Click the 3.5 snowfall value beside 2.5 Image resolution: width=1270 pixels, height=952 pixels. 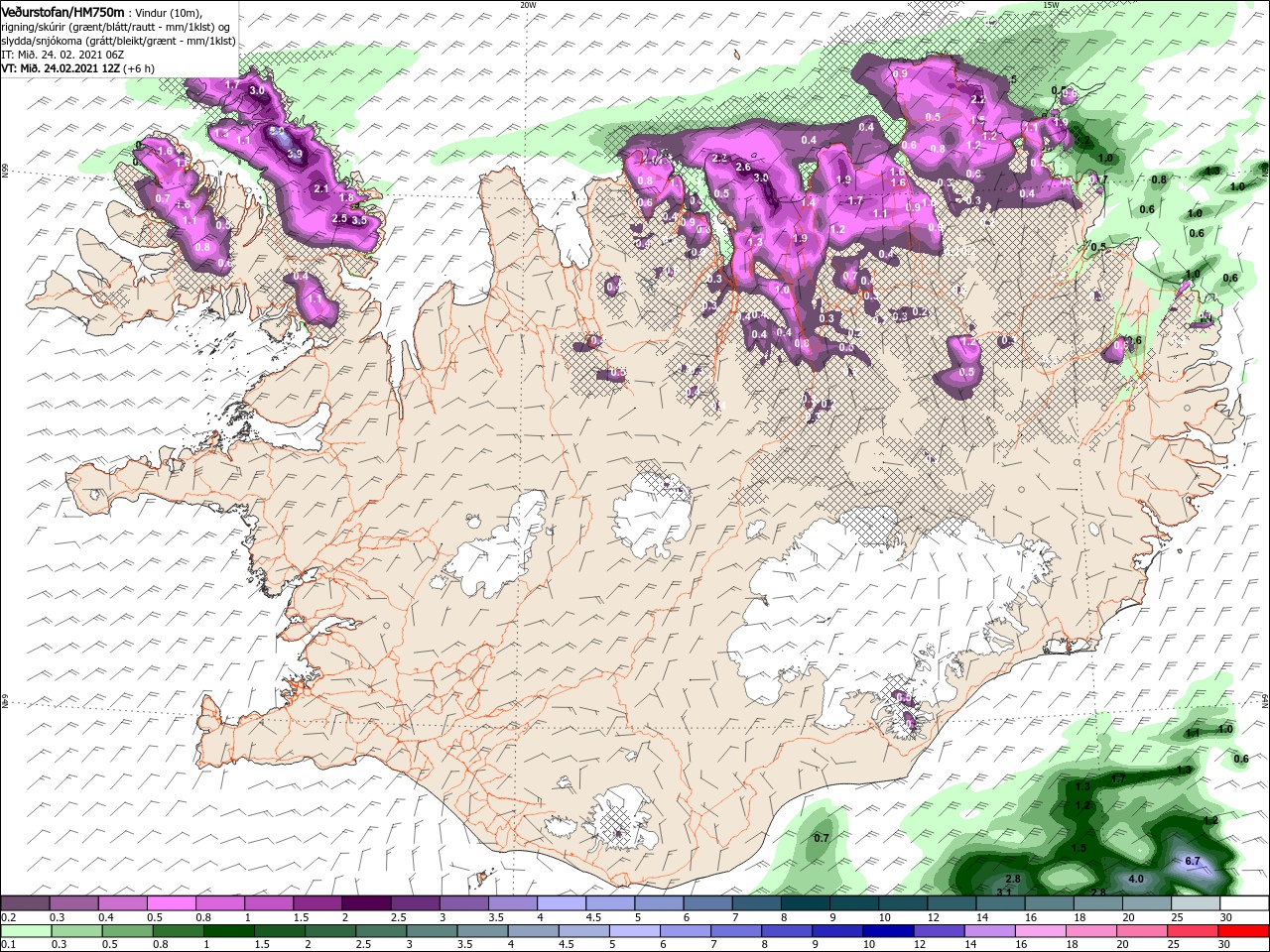(x=359, y=220)
